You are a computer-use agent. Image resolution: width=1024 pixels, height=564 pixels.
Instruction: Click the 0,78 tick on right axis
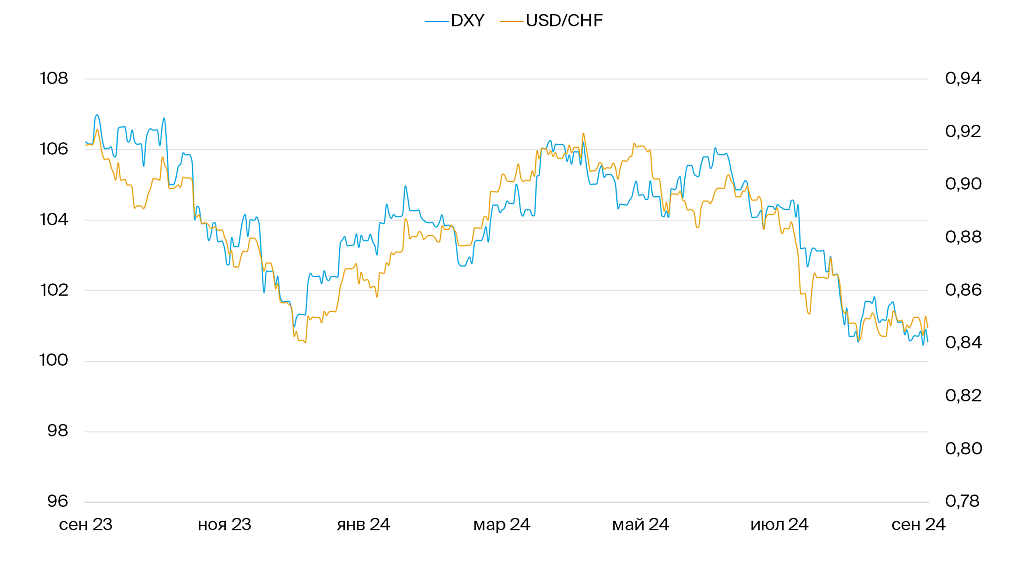[964, 502]
